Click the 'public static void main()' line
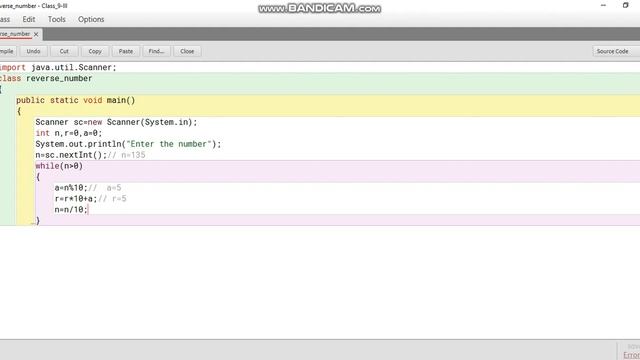Viewport: 640px width, 360px height. pyautogui.click(x=76, y=100)
